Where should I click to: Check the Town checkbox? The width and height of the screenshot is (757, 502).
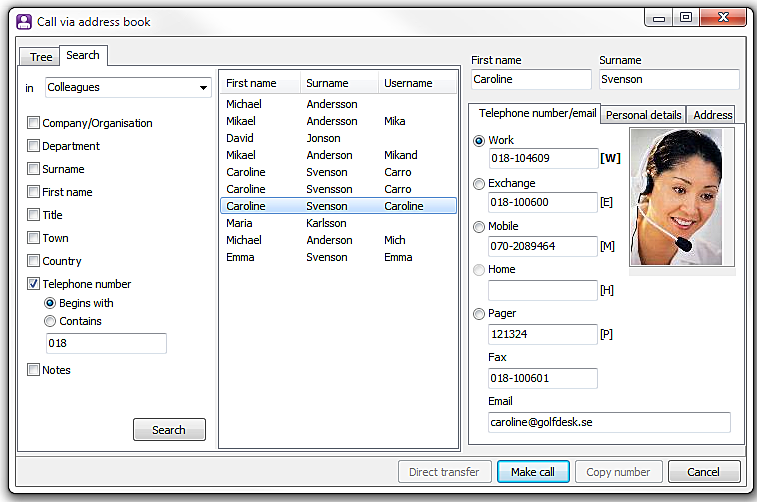33,237
